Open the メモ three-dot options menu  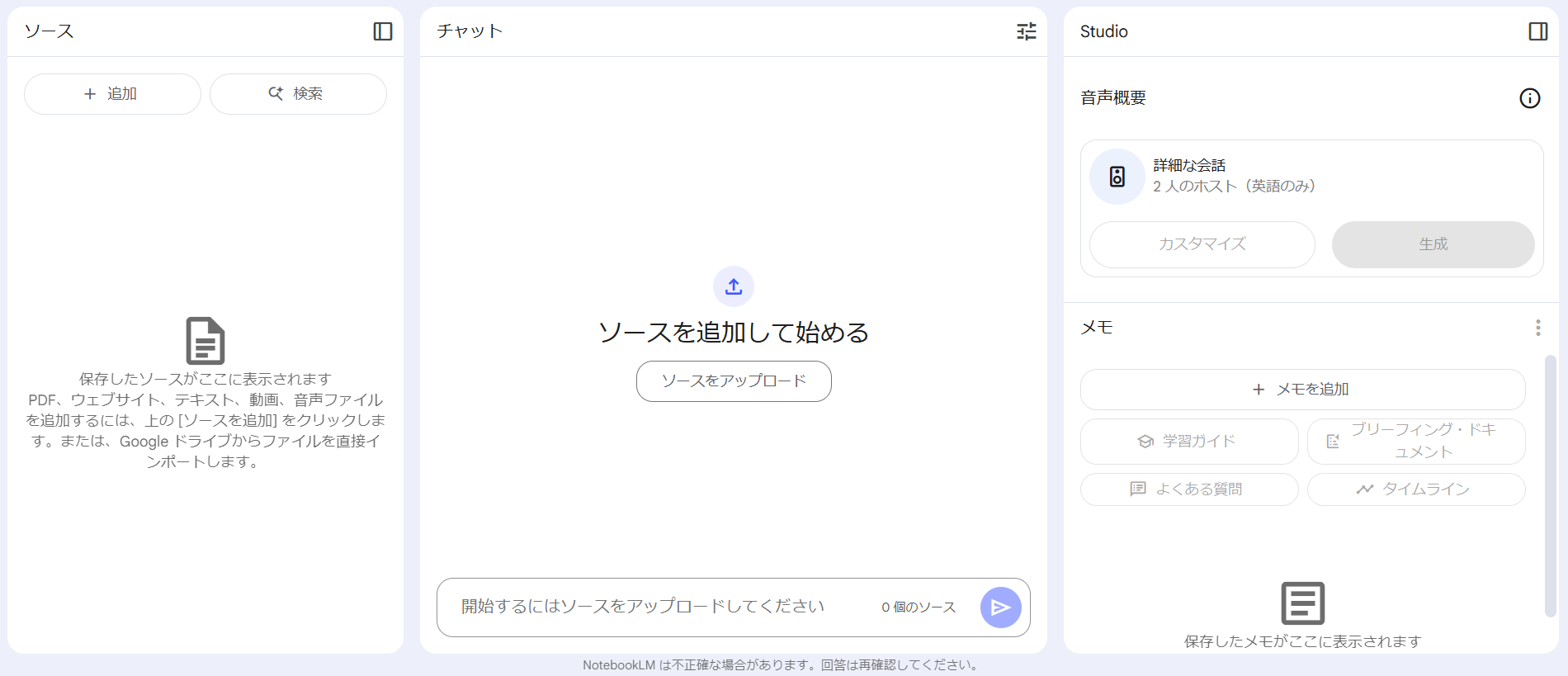tap(1537, 328)
